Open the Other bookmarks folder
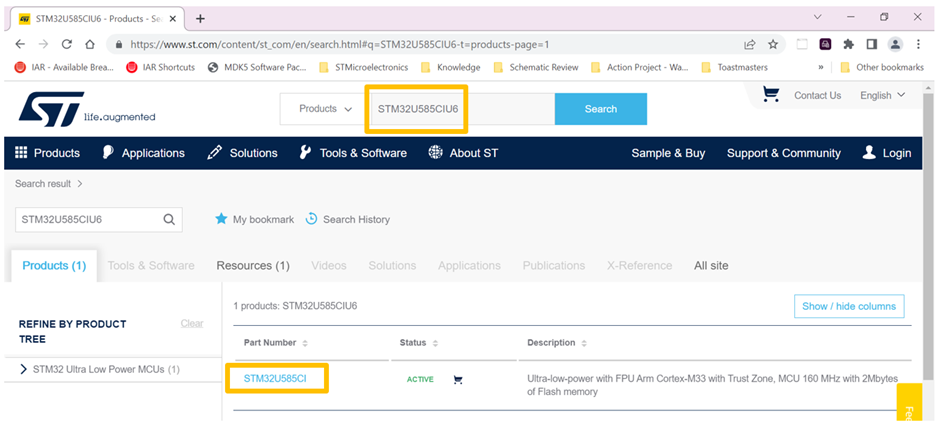This screenshot has width=940, height=427. [x=882, y=67]
